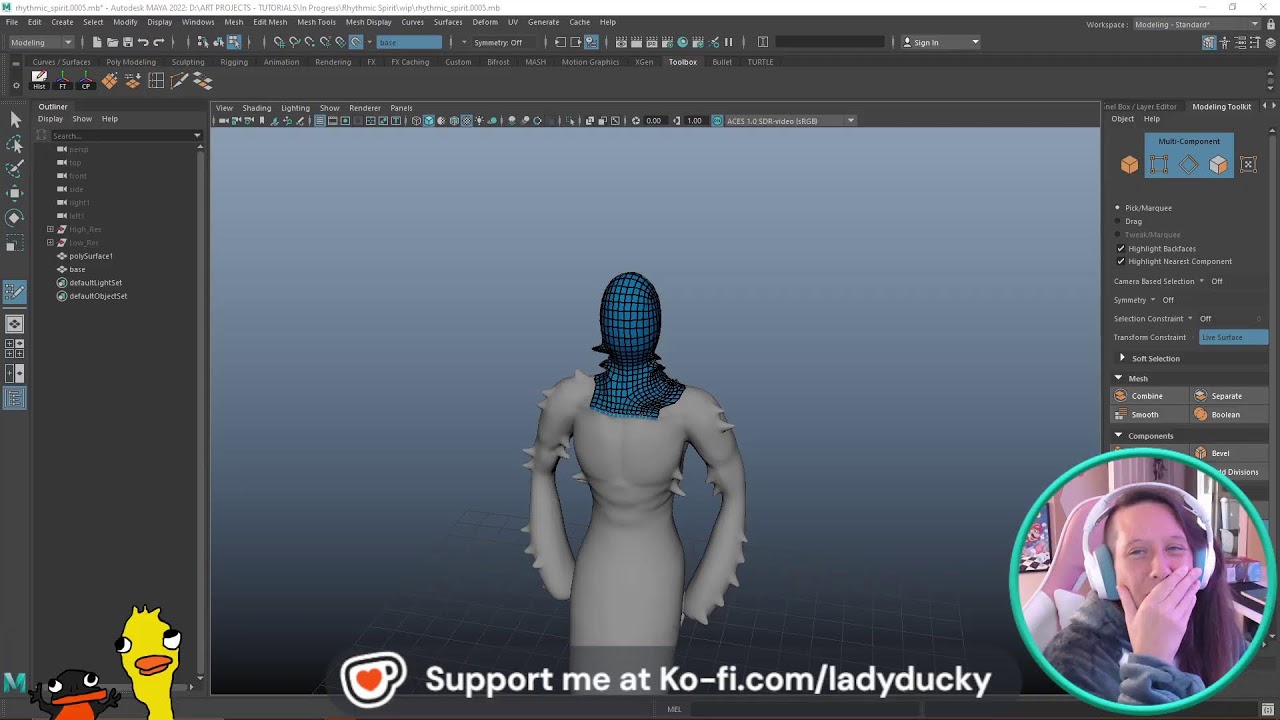
Task: Select the arrow Select tool in toolbox
Action: pos(15,120)
